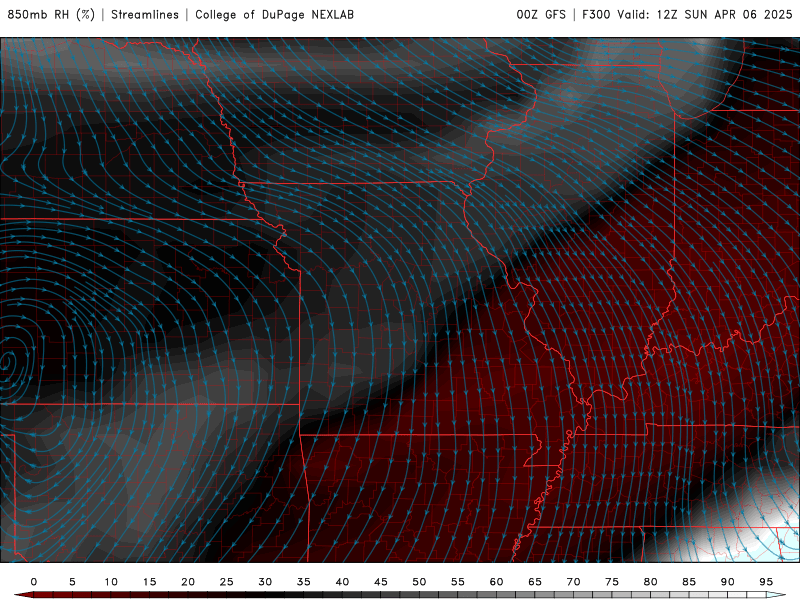
Task: Click the '15' value on the colorbar scale
Action: (149, 582)
